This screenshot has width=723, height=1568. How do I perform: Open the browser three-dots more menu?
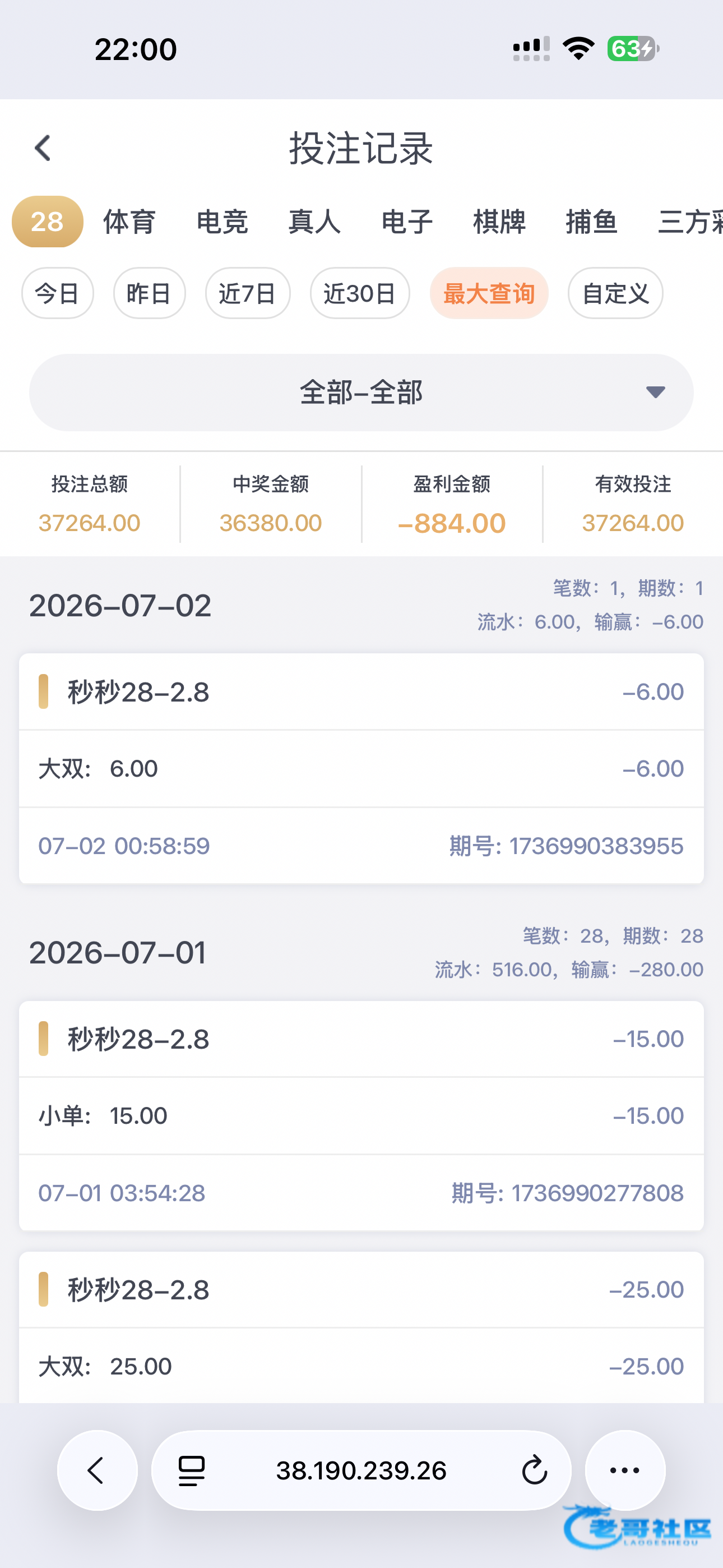625,1470
